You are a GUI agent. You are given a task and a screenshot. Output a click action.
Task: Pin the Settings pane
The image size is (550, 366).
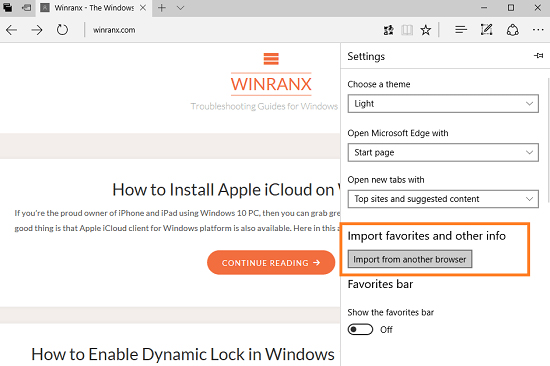point(539,55)
